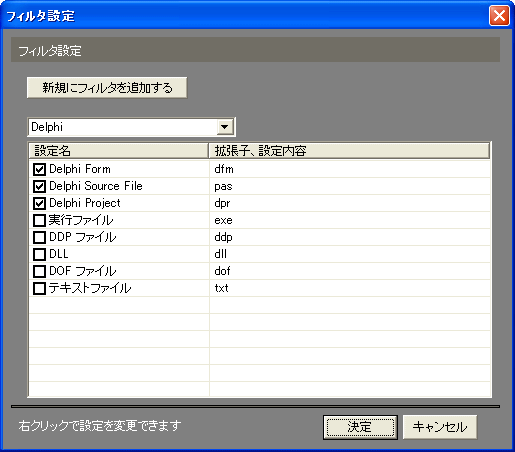515x452 pixels.
Task: Select the DLL row label
Action: click(x=59, y=254)
